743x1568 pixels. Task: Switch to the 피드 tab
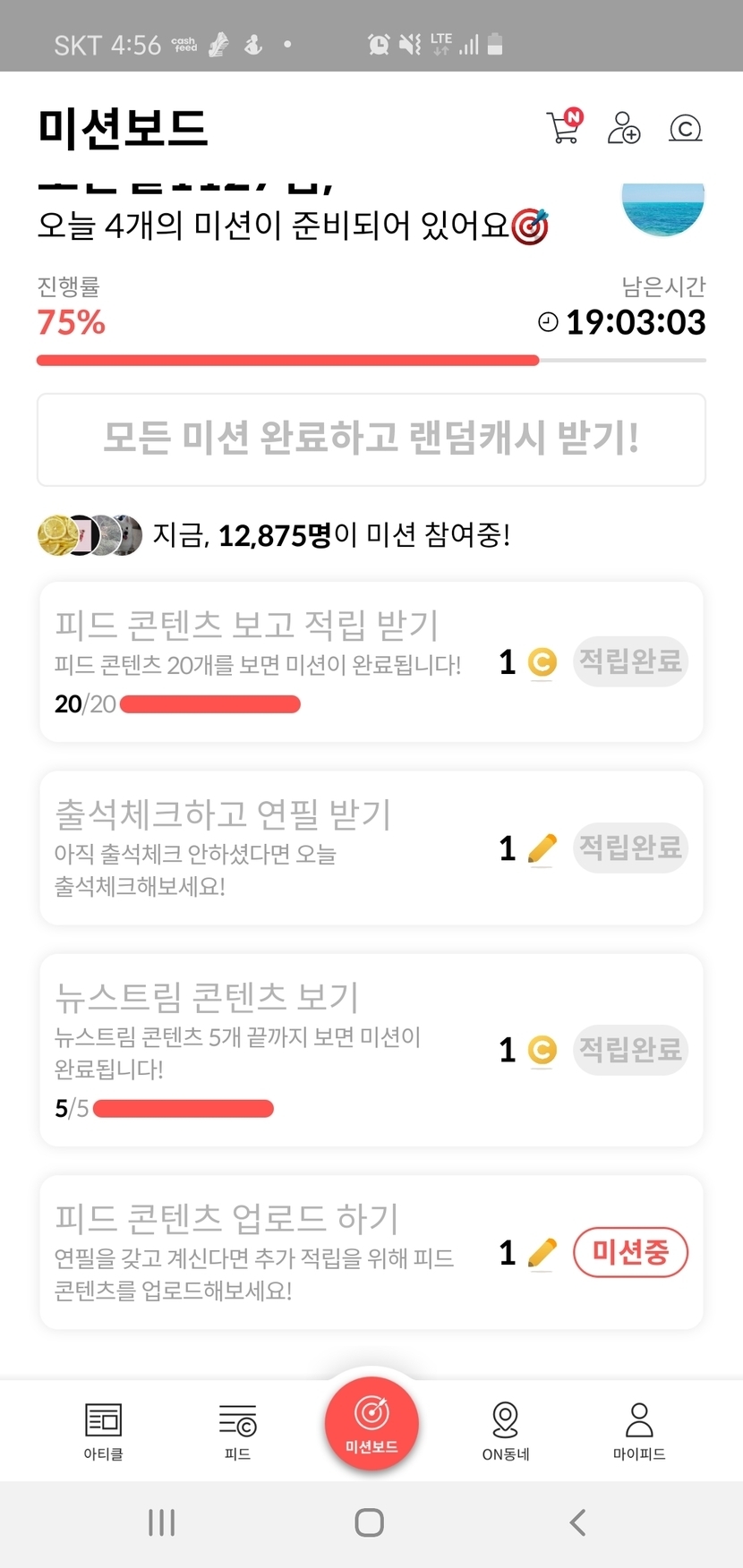(237, 1429)
